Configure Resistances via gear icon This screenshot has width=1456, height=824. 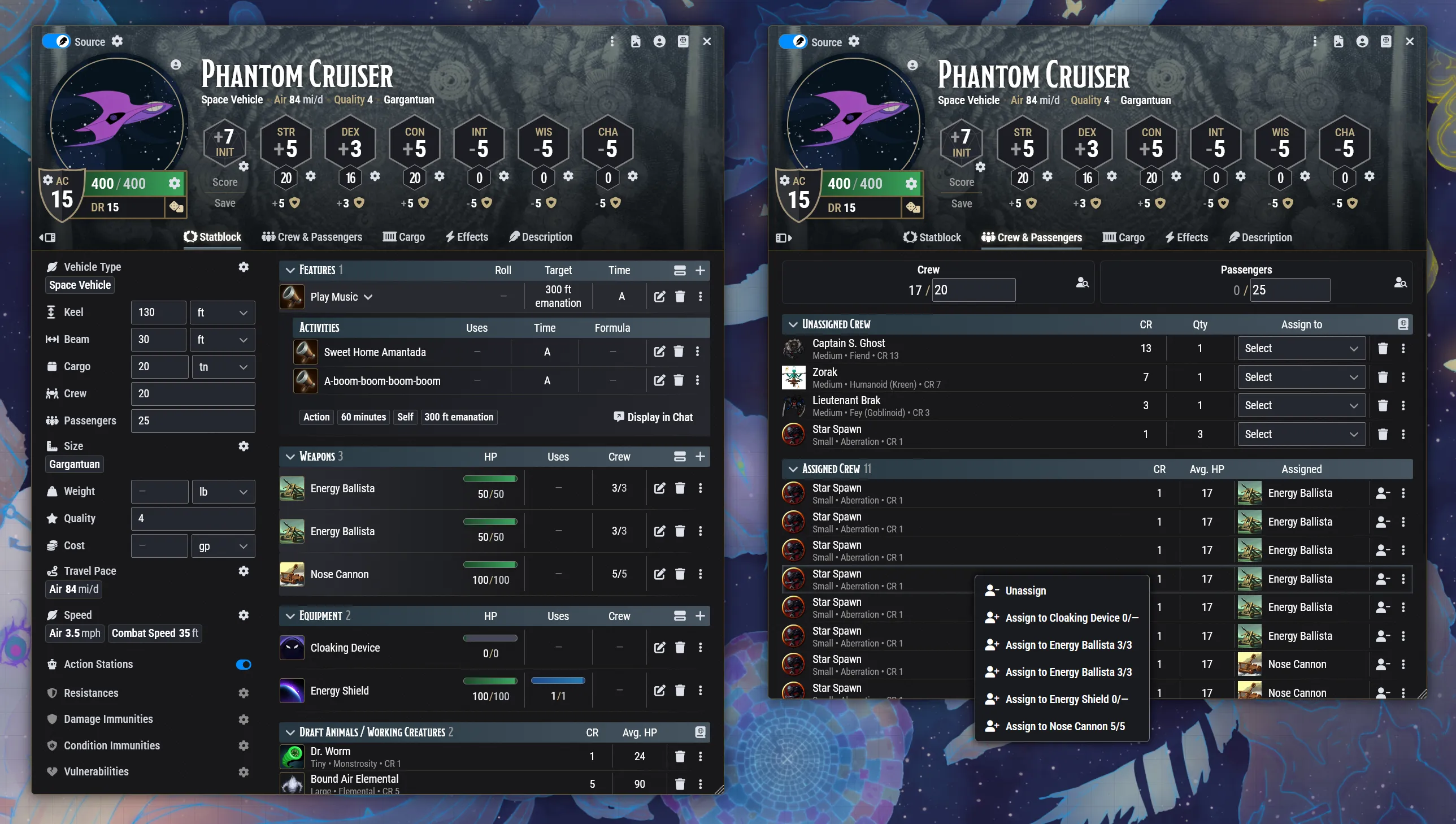tap(244, 693)
